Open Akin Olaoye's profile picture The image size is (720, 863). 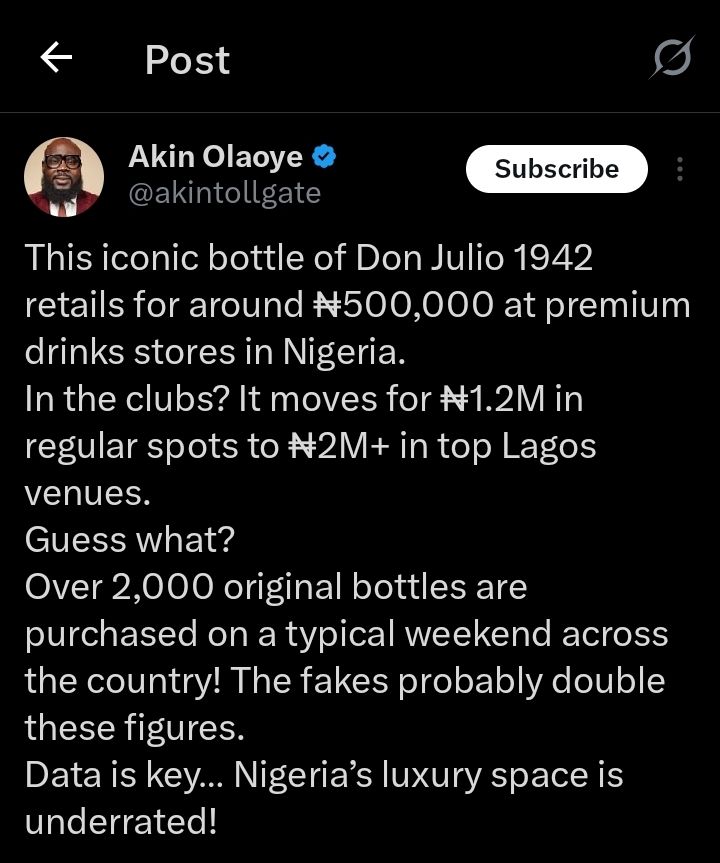tap(64, 177)
